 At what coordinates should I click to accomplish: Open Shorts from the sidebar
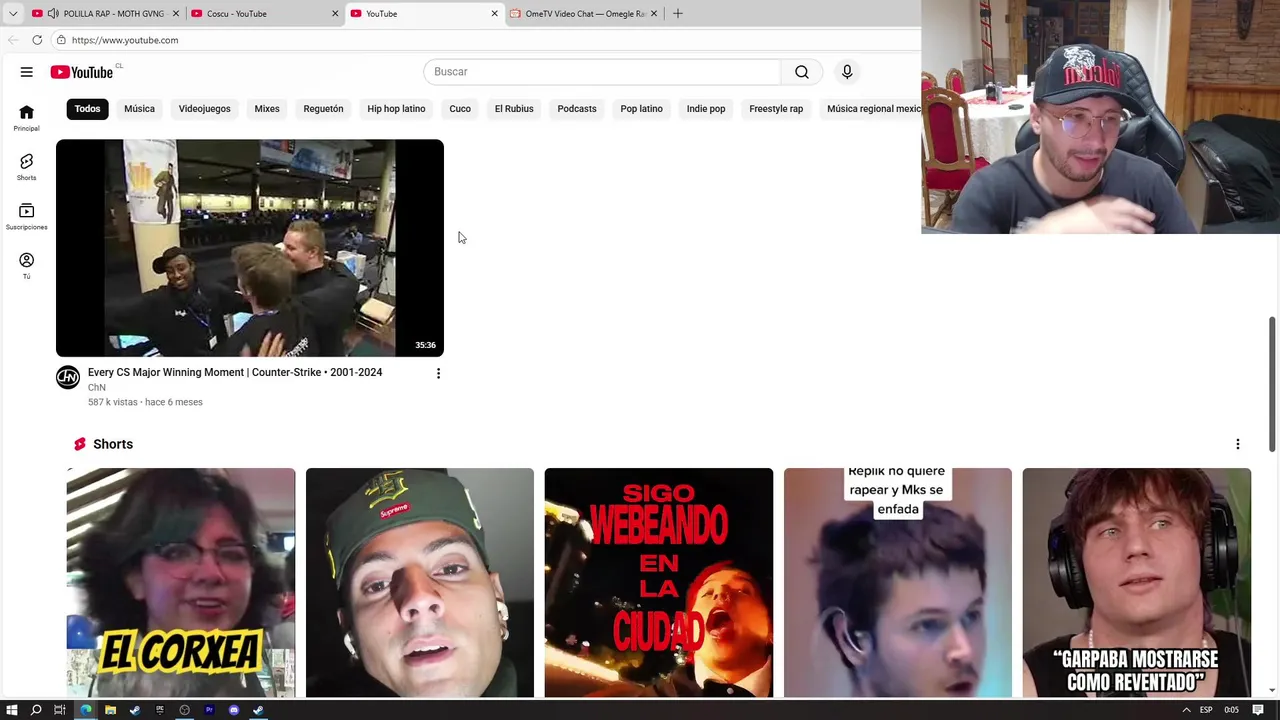[x=27, y=167]
